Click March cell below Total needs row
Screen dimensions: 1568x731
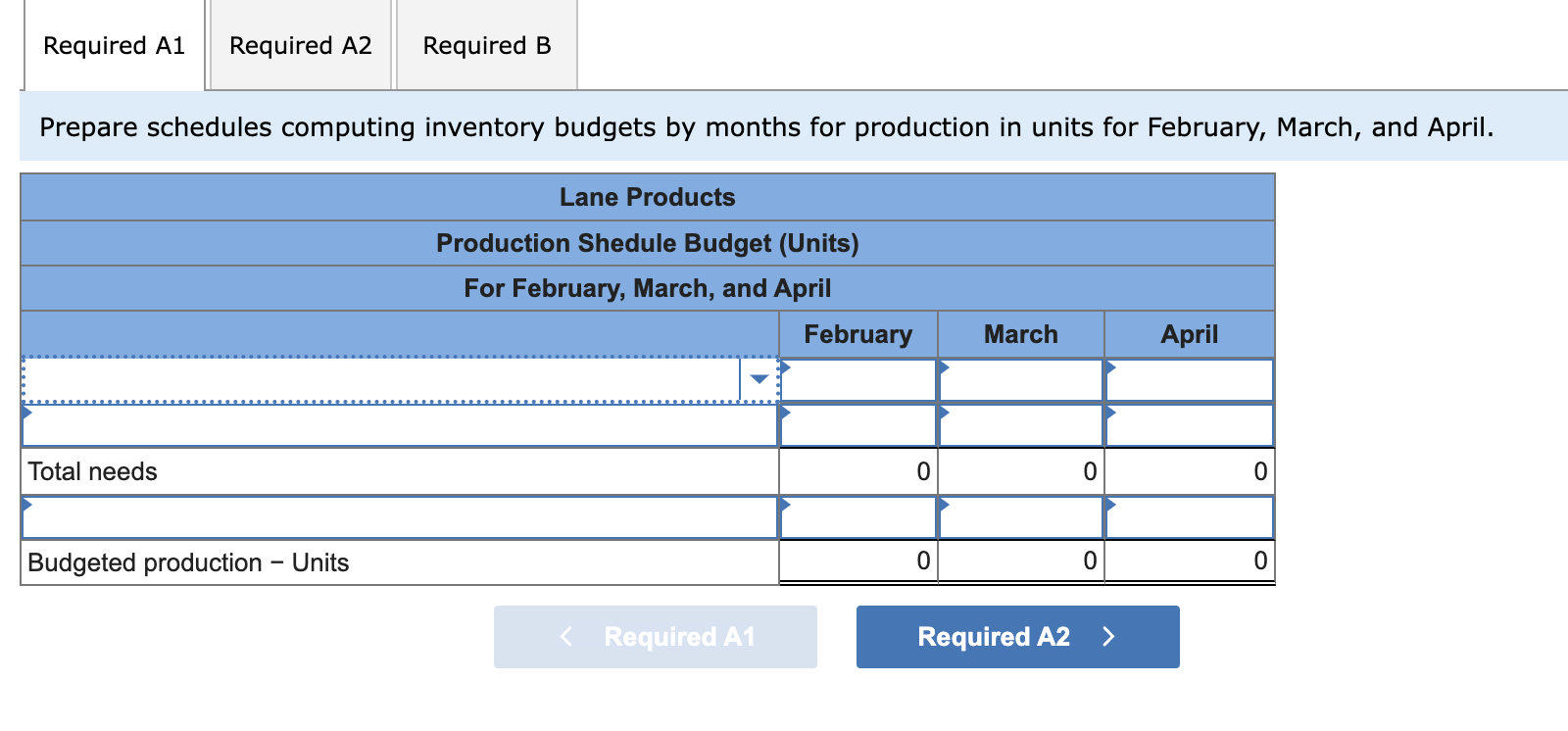[x=1021, y=517]
